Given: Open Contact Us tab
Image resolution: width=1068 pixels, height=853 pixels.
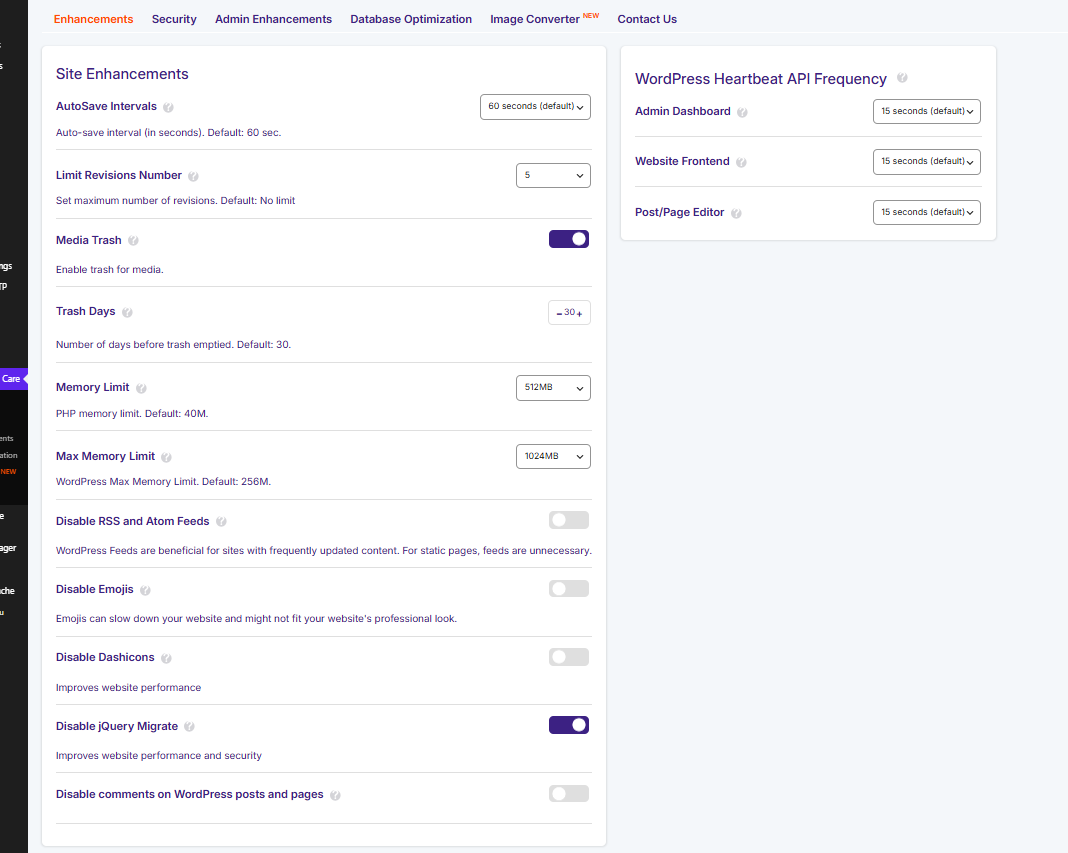Looking at the screenshot, I should click(647, 19).
